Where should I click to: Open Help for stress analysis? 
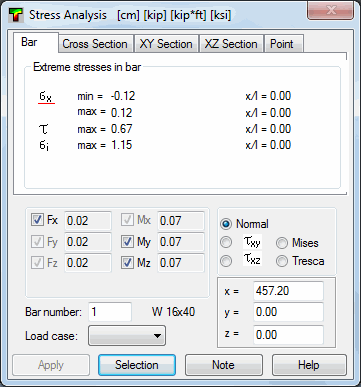(309, 365)
